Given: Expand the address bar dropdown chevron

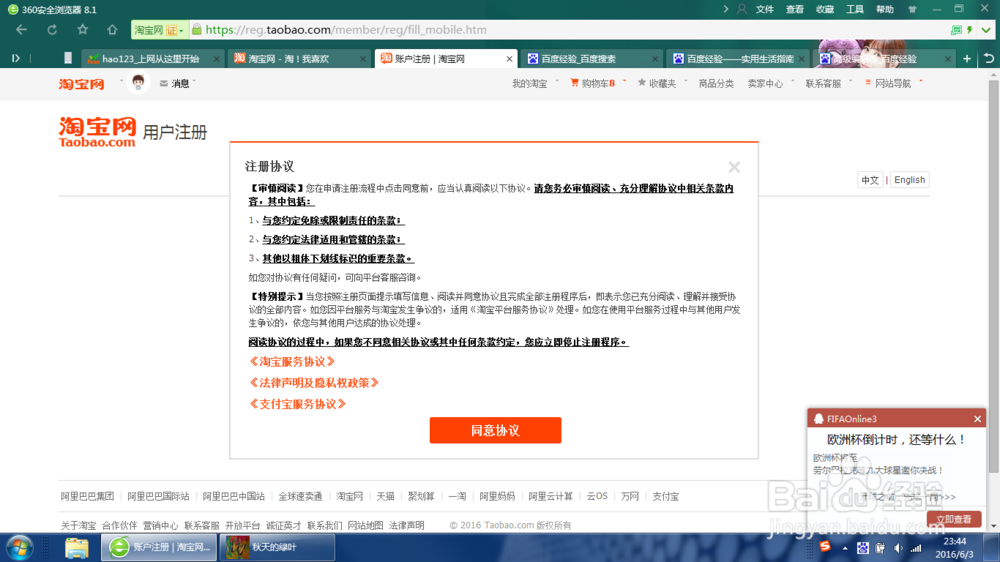Looking at the screenshot, I should pos(986,30).
